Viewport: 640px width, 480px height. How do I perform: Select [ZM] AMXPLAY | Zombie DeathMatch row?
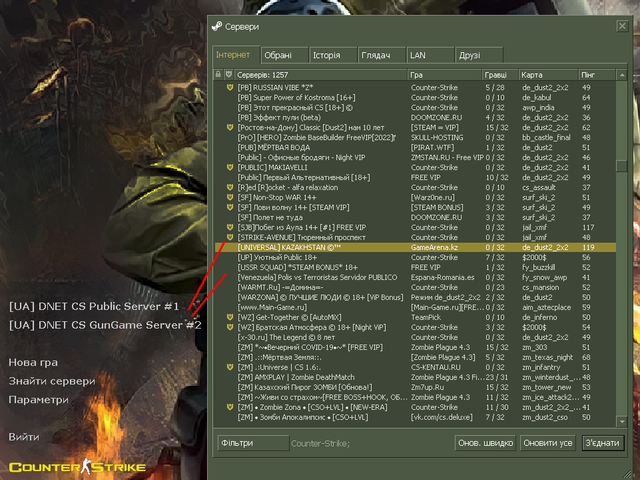point(415,377)
